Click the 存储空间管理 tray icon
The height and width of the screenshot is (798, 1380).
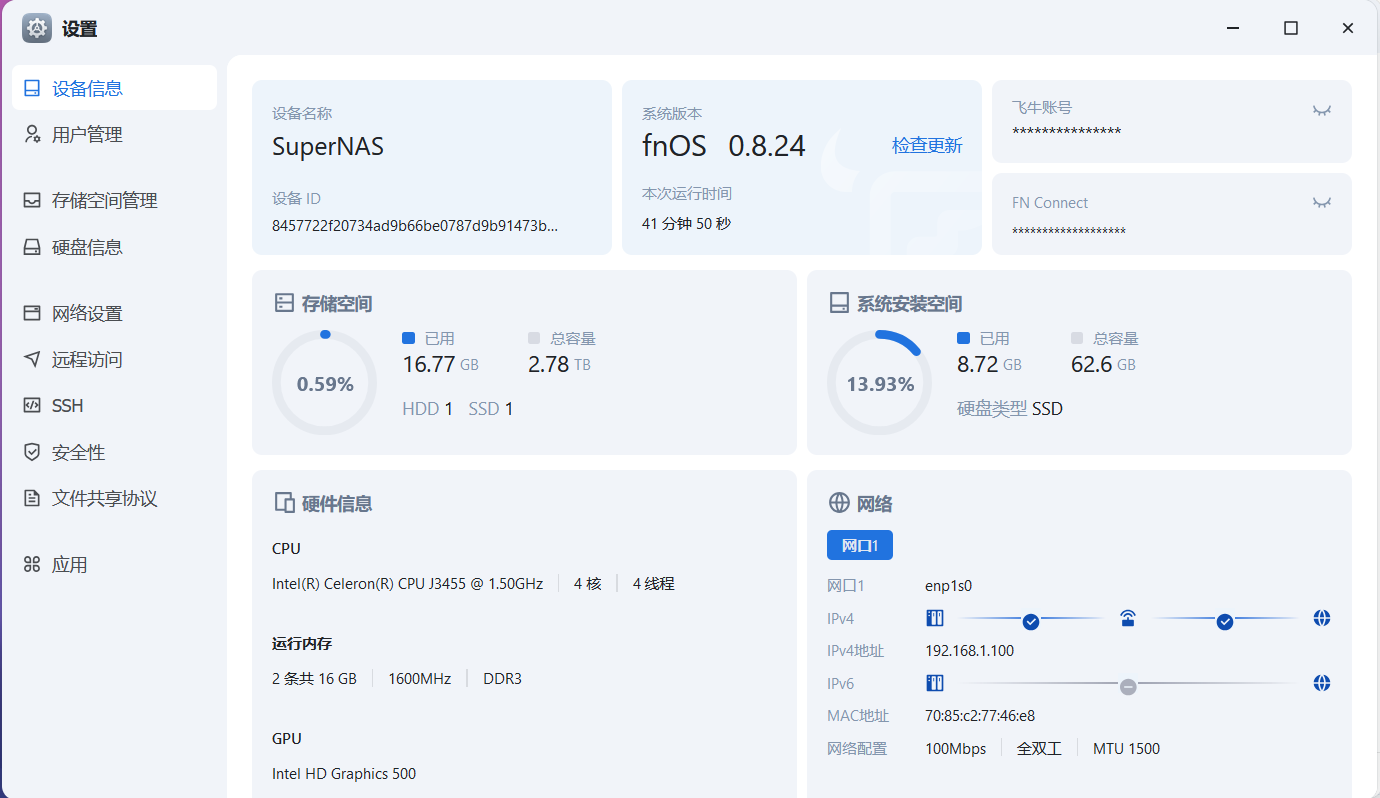point(32,200)
